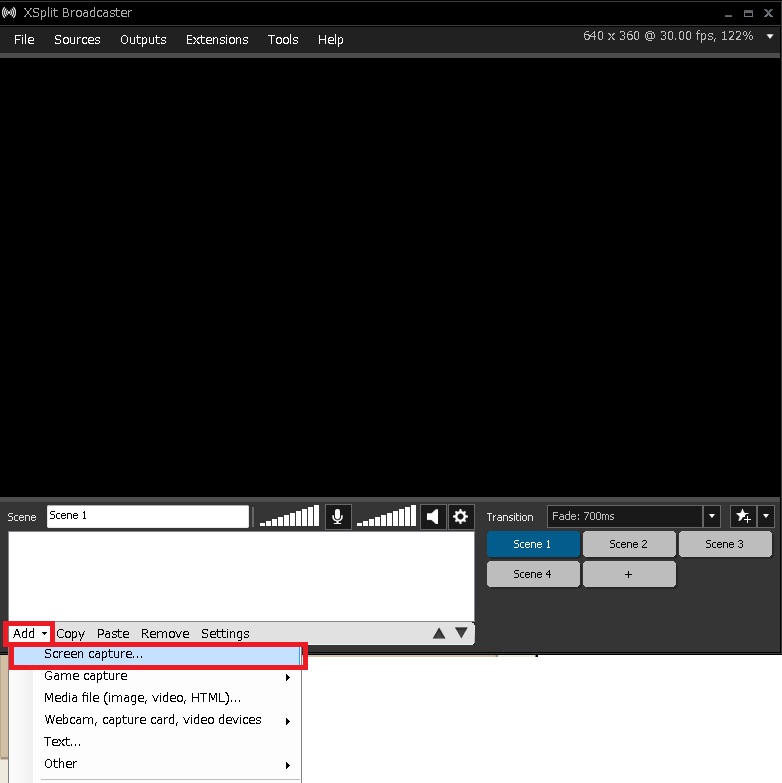
Task: Open the Add sources dropdown
Action: [29, 633]
